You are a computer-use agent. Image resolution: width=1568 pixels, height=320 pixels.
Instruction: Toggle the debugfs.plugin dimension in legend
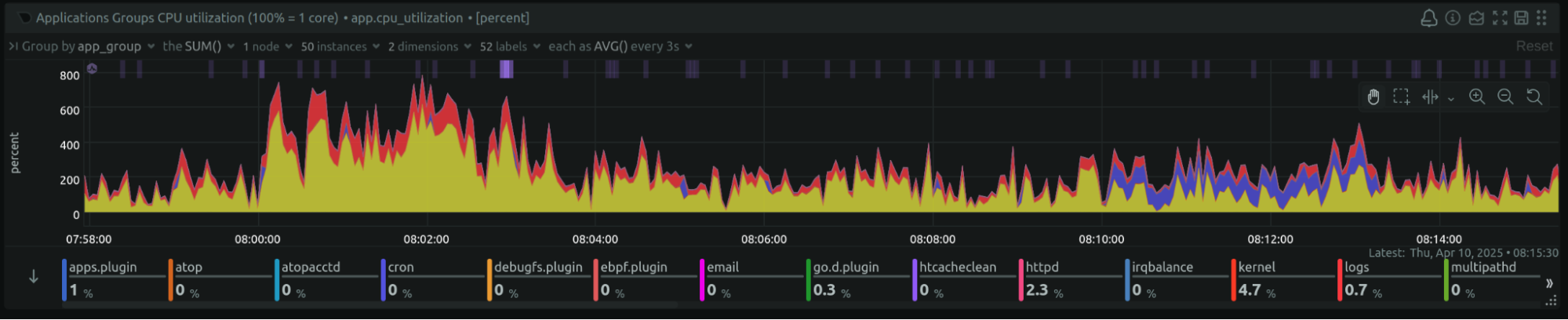539,280
